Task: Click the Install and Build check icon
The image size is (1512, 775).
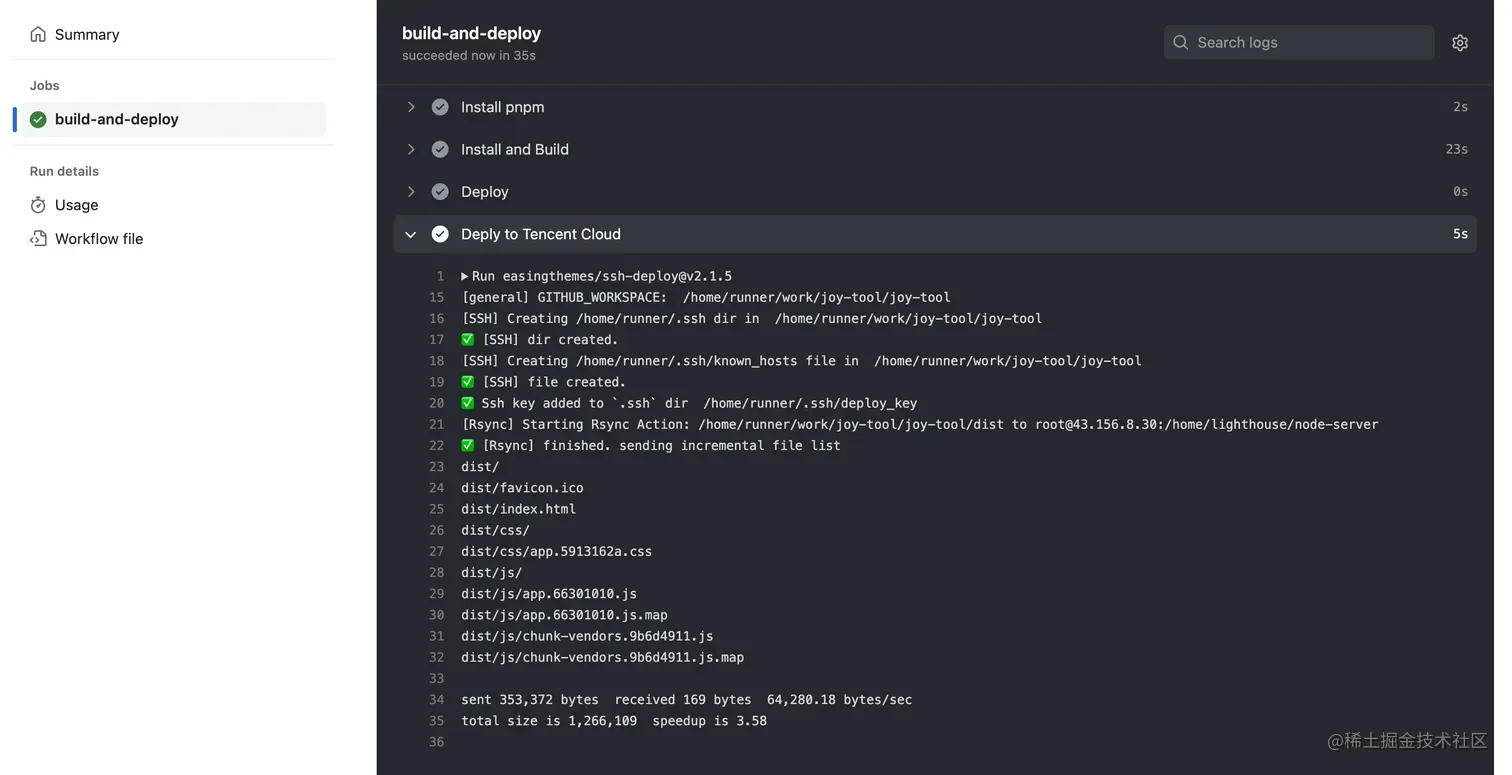Action: click(x=440, y=150)
